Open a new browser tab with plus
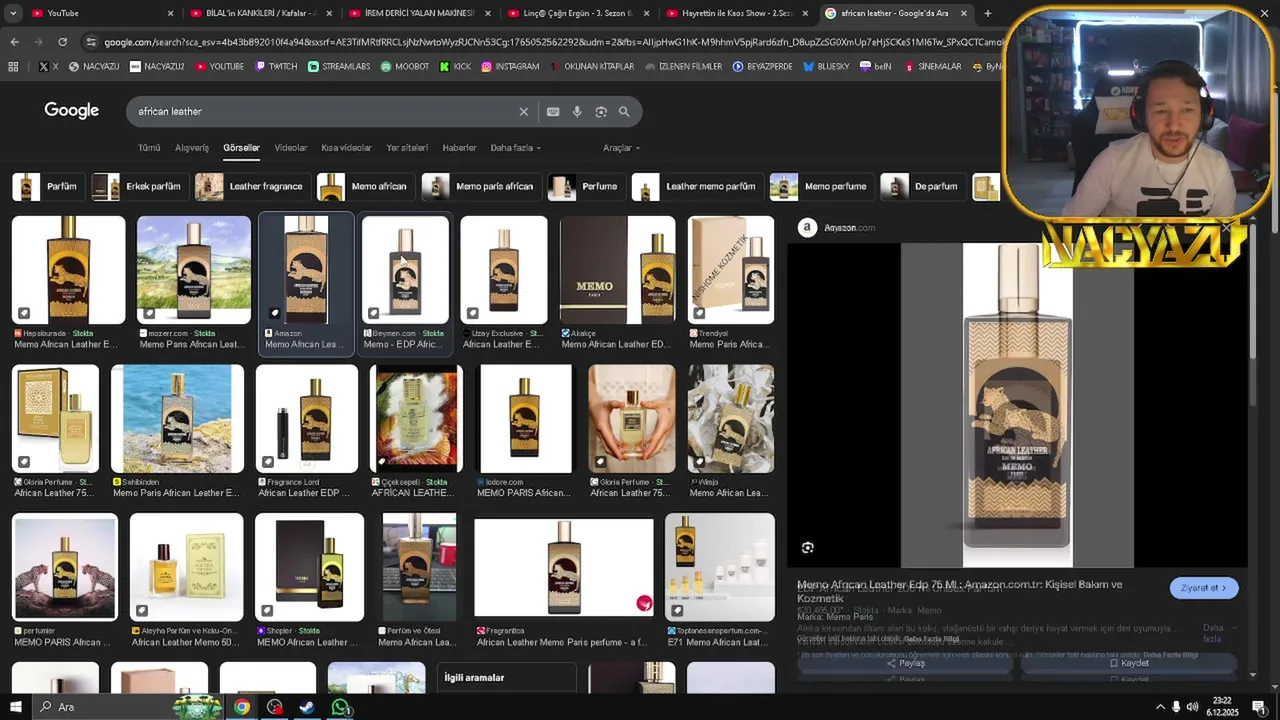1280x720 pixels. click(987, 13)
